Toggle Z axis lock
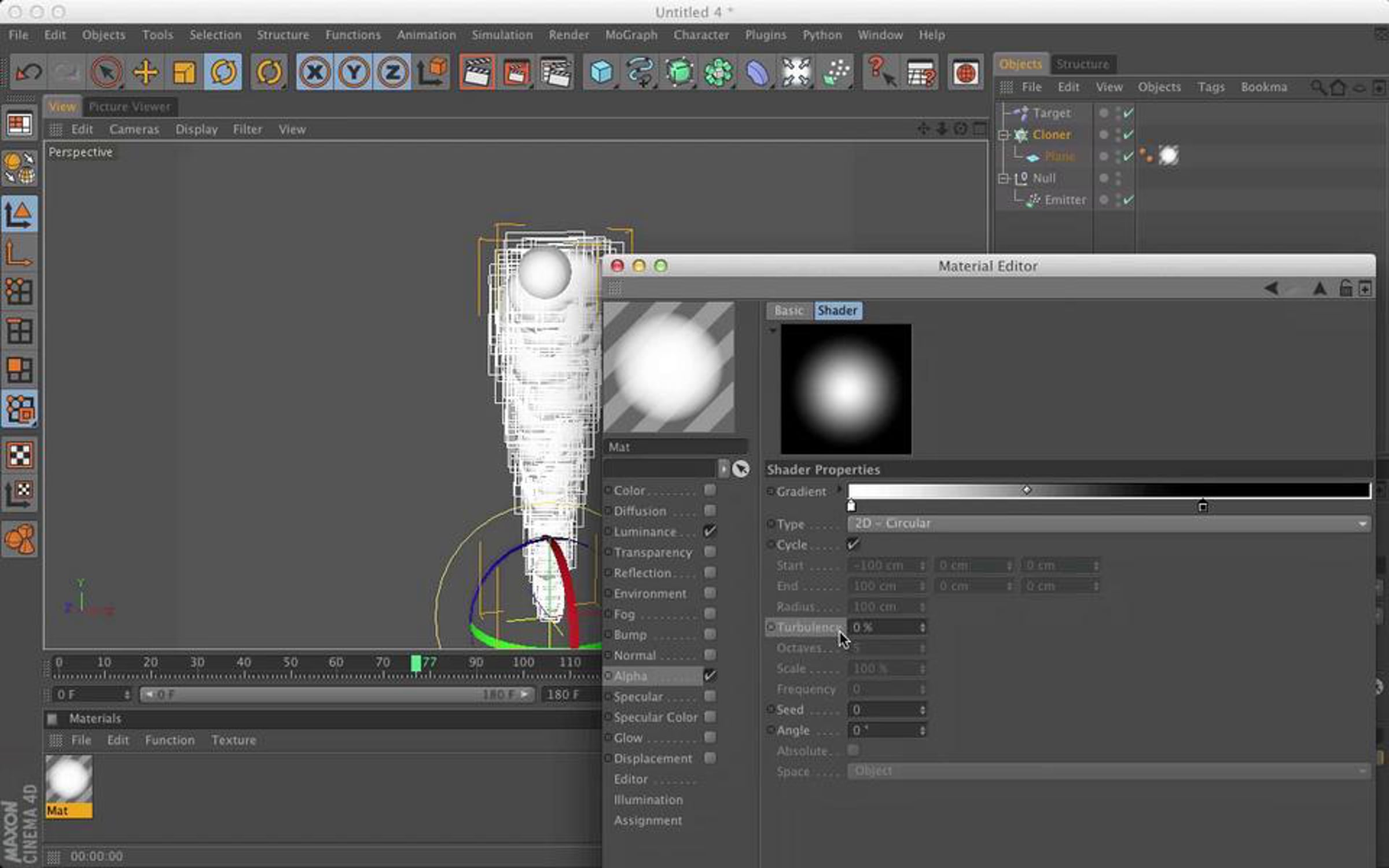This screenshot has height=868, width=1389. (x=392, y=72)
